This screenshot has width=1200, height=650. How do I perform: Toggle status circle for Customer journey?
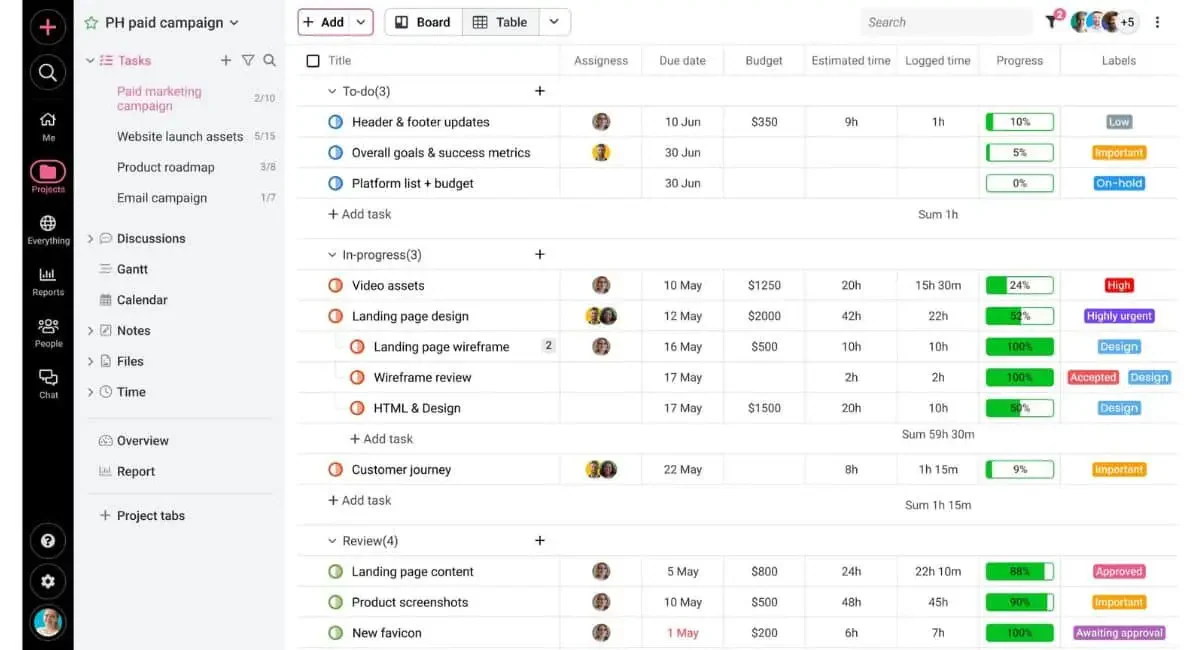(x=336, y=469)
